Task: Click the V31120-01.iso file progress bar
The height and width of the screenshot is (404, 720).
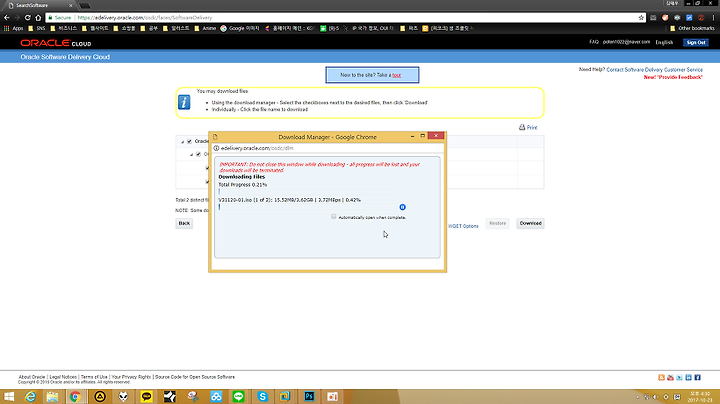Action: [307, 207]
